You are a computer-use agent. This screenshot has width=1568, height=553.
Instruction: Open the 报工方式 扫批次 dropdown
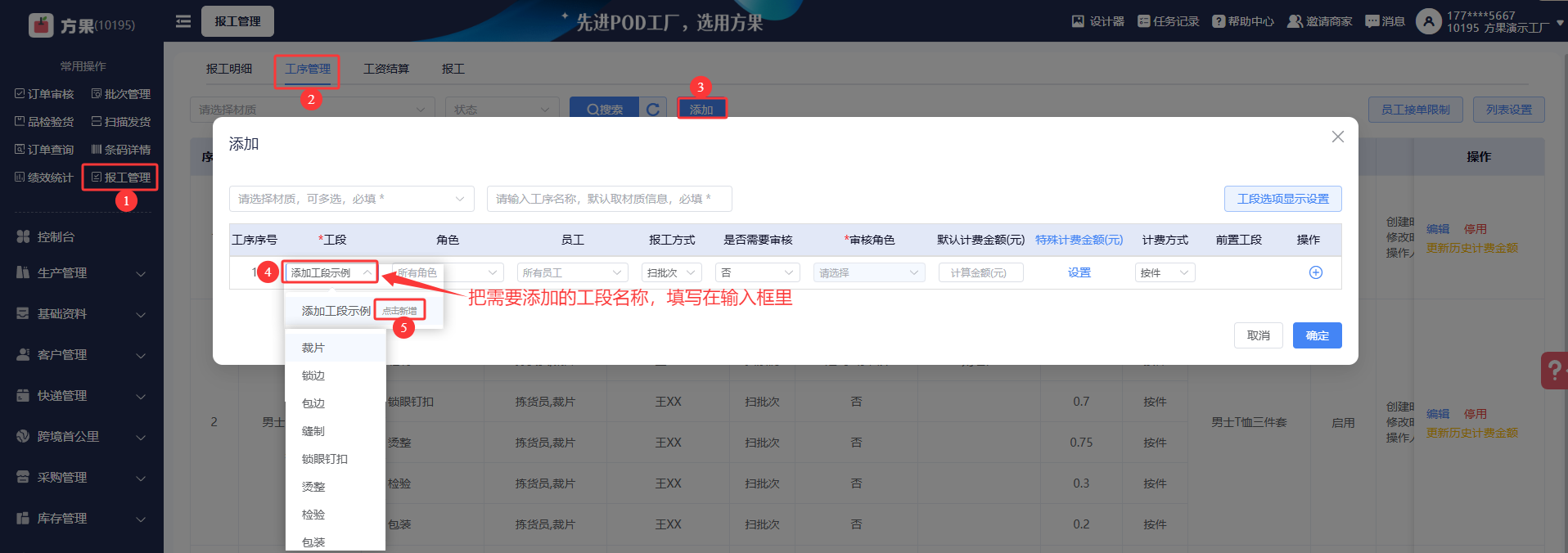[671, 272]
